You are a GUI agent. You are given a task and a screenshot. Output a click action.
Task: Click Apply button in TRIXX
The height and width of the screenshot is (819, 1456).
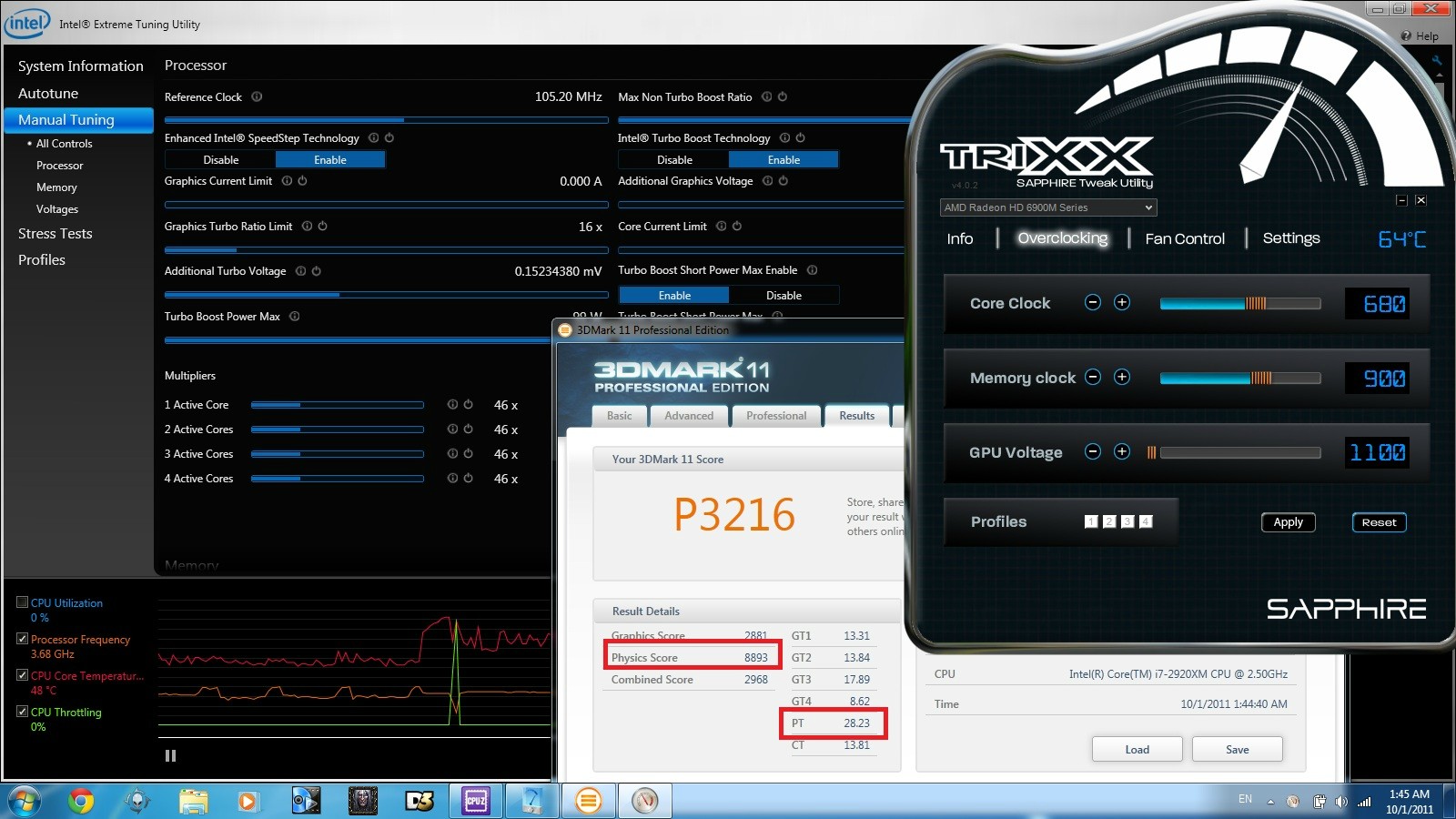click(1288, 522)
